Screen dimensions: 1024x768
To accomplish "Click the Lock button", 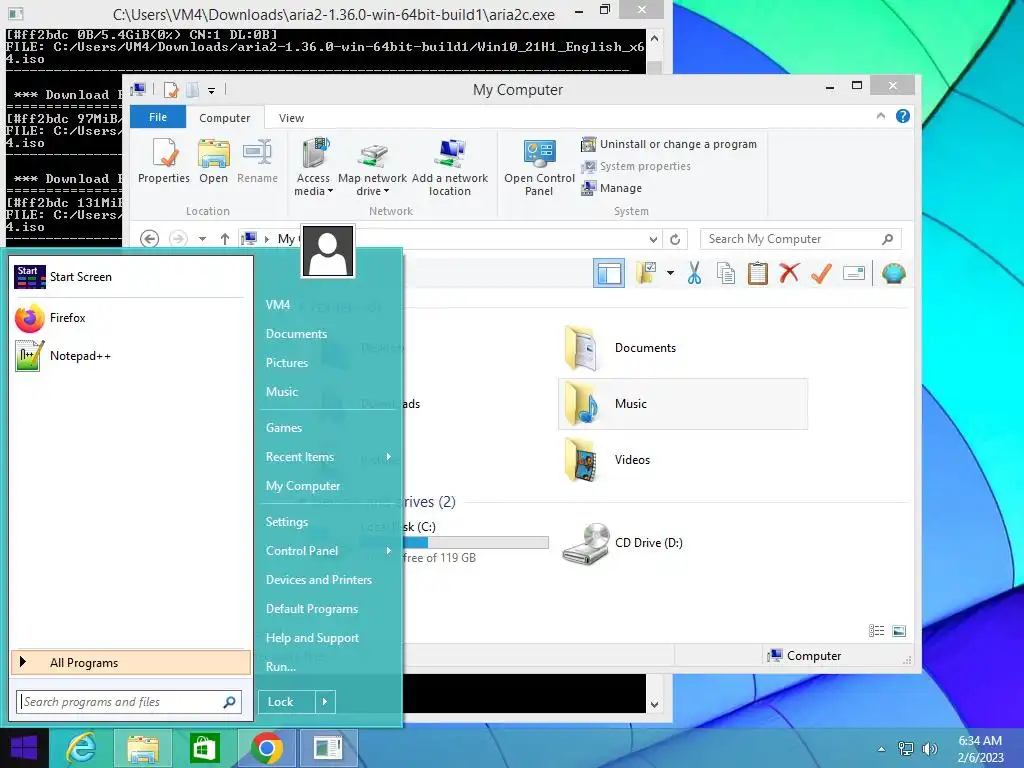I will 287,702.
